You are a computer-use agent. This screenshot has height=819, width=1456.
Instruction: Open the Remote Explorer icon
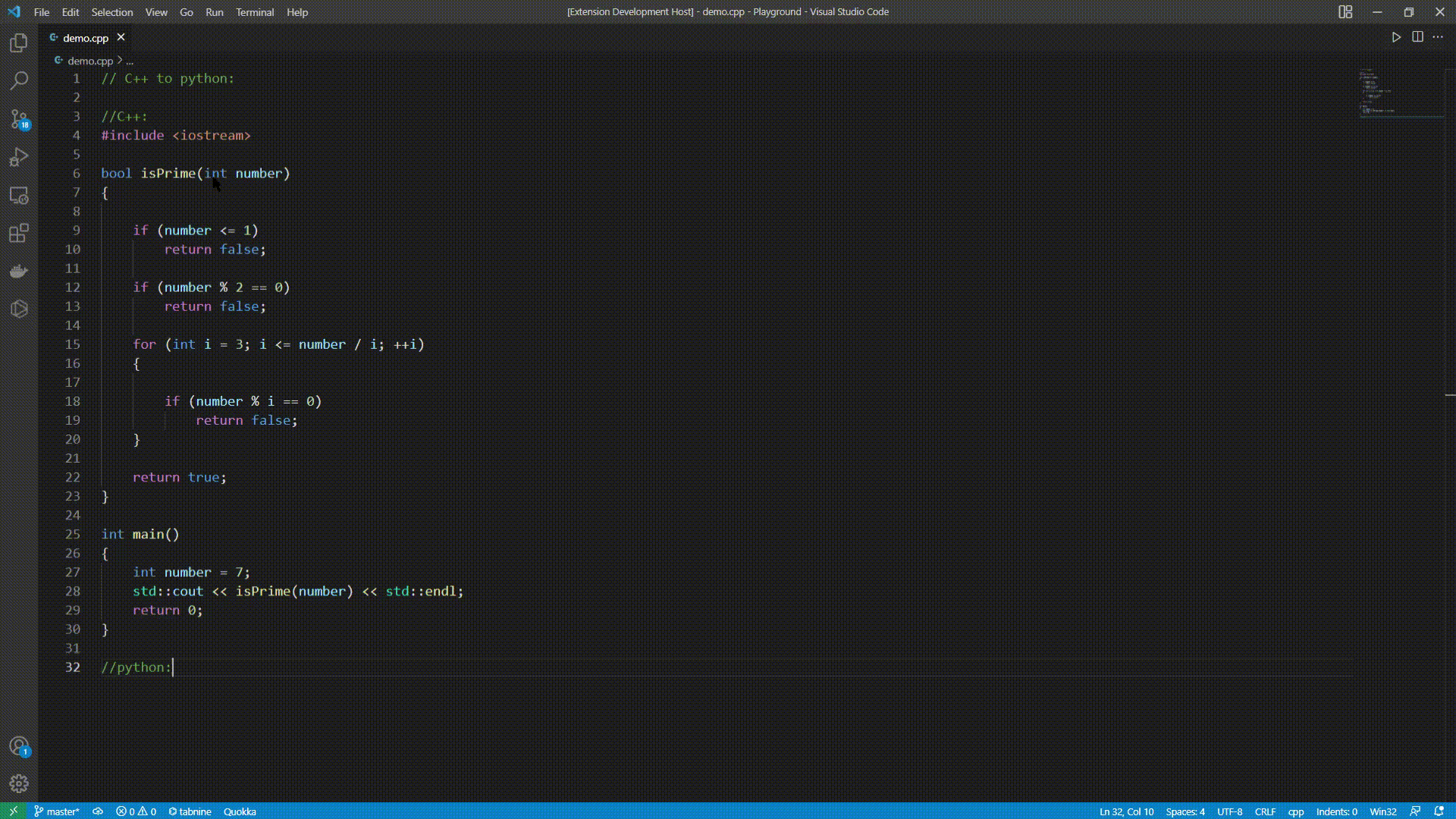pos(18,196)
